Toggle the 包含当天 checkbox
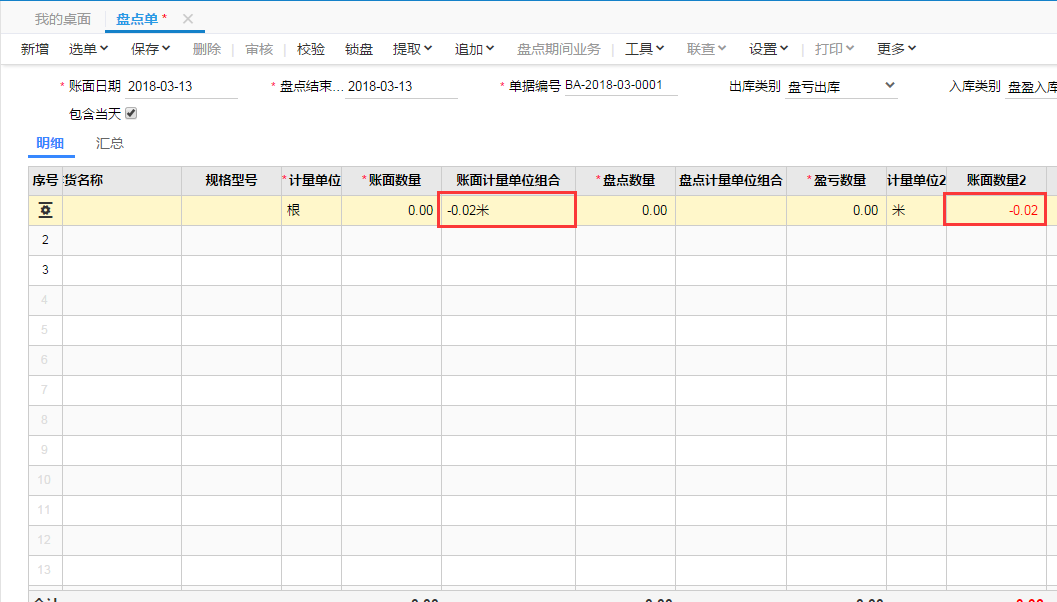The image size is (1057, 602). (131, 113)
